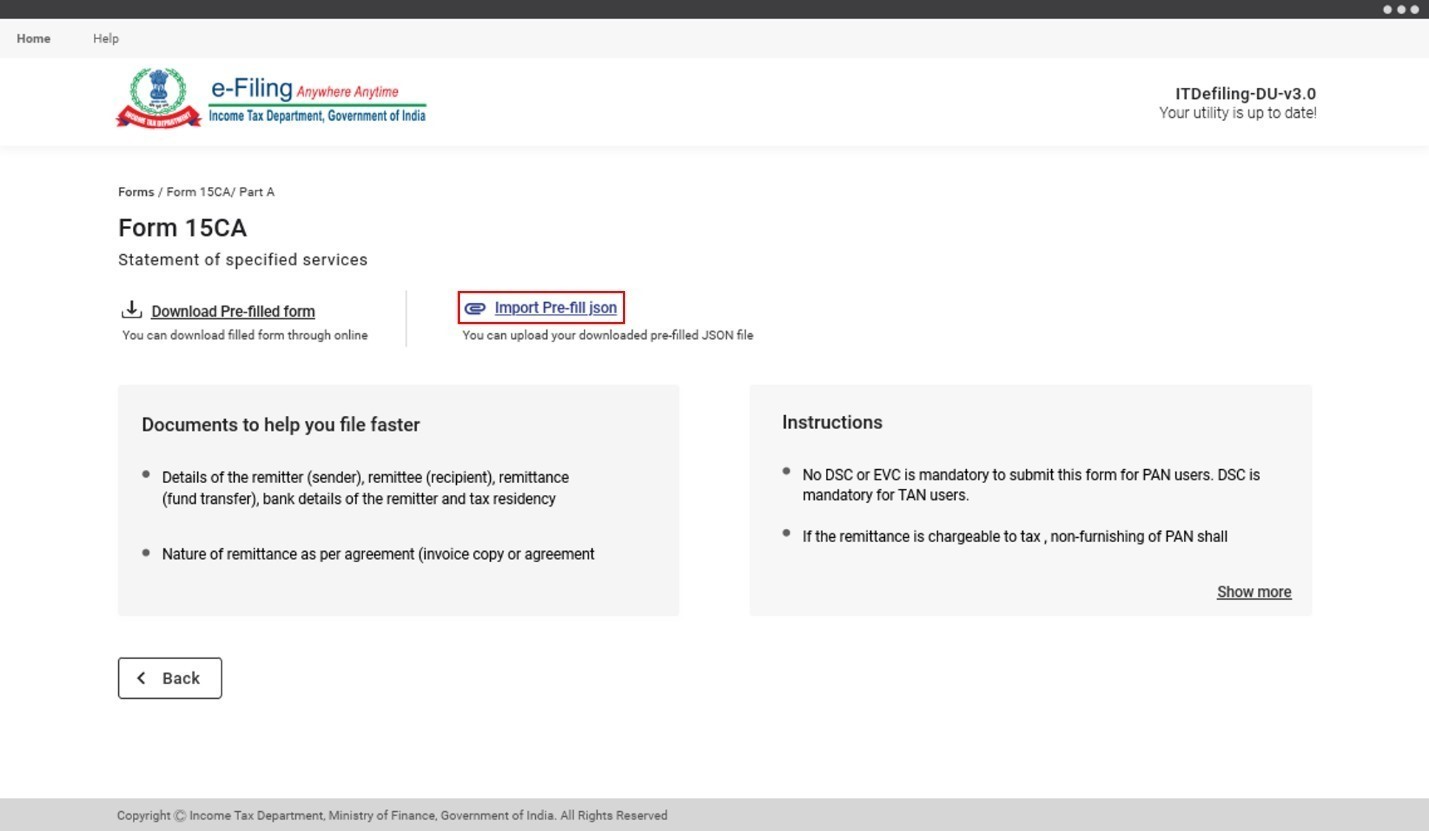
Task: Click the paperclip attachment icon
Action: tap(475, 308)
